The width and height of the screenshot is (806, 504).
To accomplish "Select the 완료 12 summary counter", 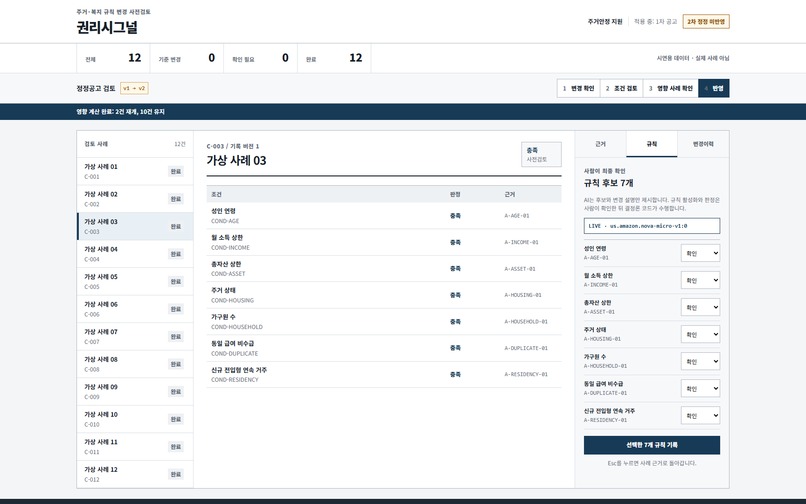I will point(334,58).
